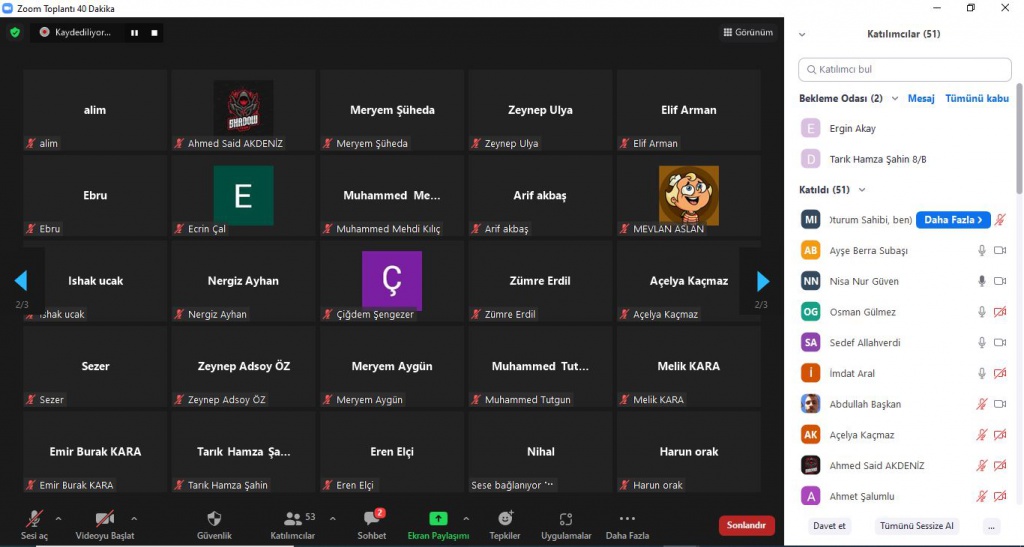Select Tarık Hamza Şahin 8/B waiting entry
The width and height of the screenshot is (1024, 547).
pyautogui.click(x=904, y=159)
